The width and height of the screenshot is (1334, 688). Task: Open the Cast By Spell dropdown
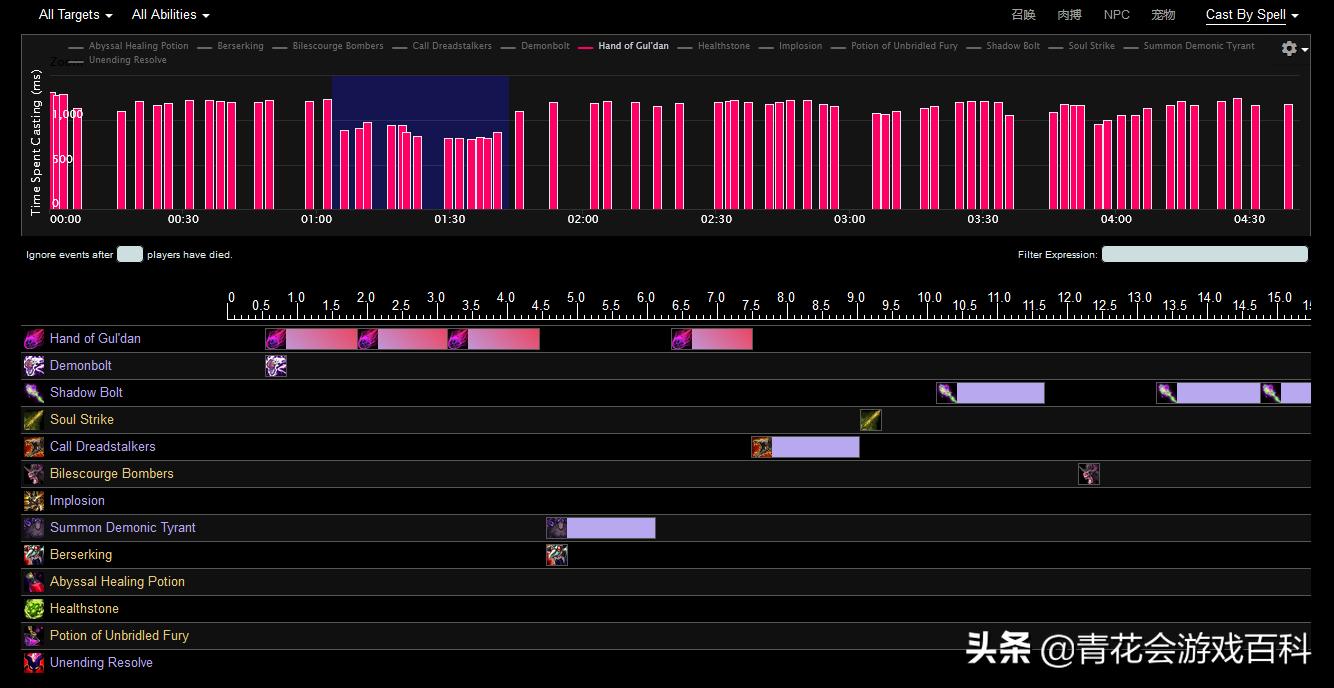tap(1251, 14)
